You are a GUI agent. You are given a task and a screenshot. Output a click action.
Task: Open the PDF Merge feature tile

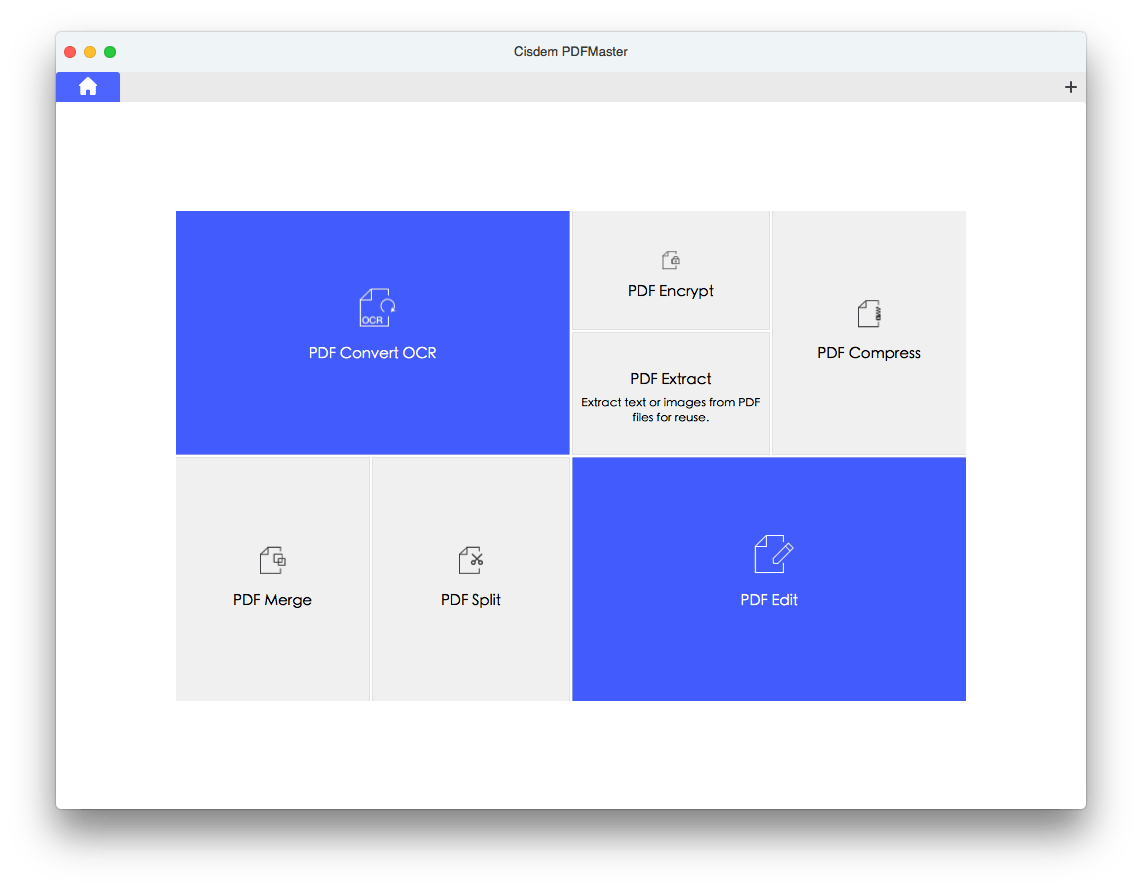pos(272,578)
